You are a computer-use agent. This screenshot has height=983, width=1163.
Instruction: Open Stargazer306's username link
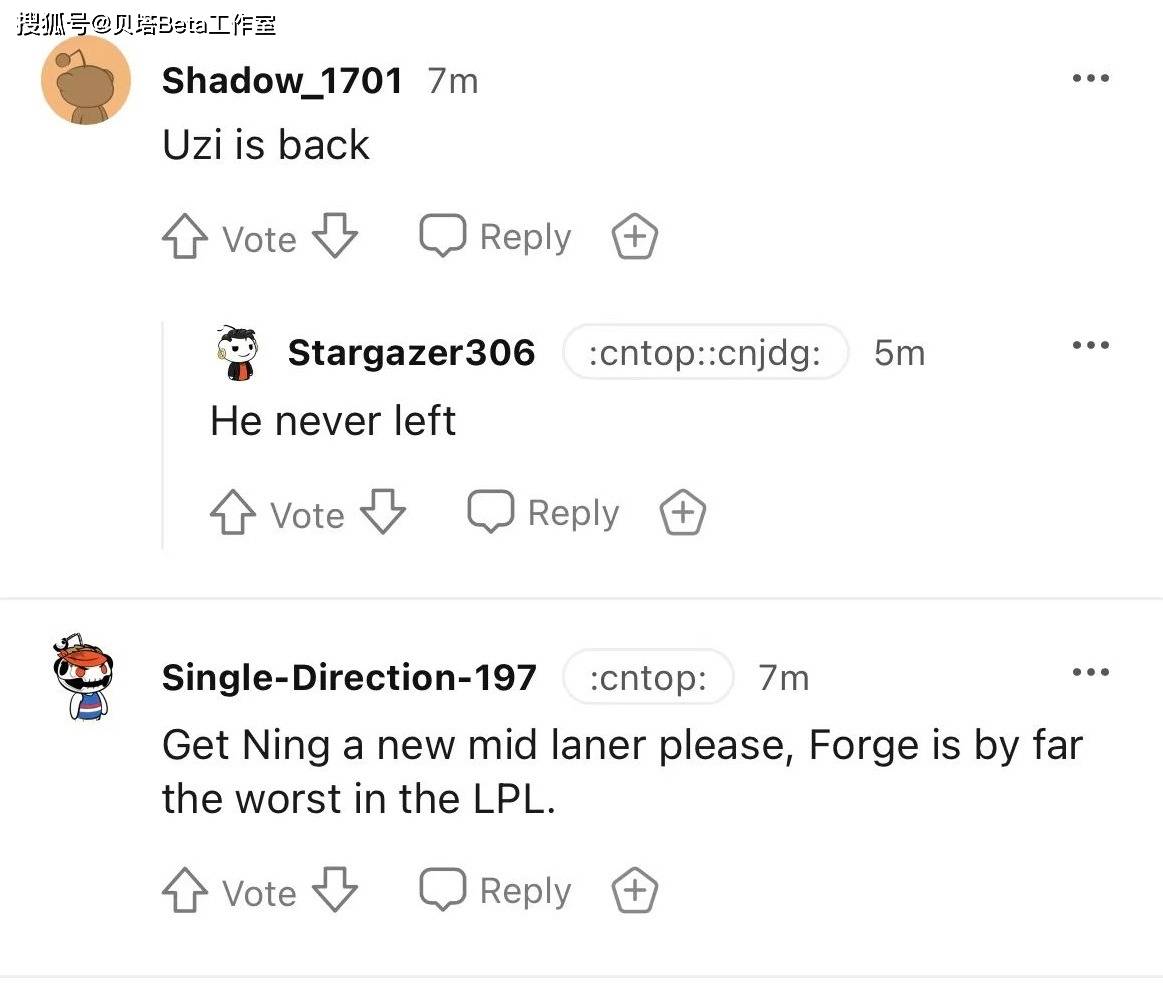(411, 352)
